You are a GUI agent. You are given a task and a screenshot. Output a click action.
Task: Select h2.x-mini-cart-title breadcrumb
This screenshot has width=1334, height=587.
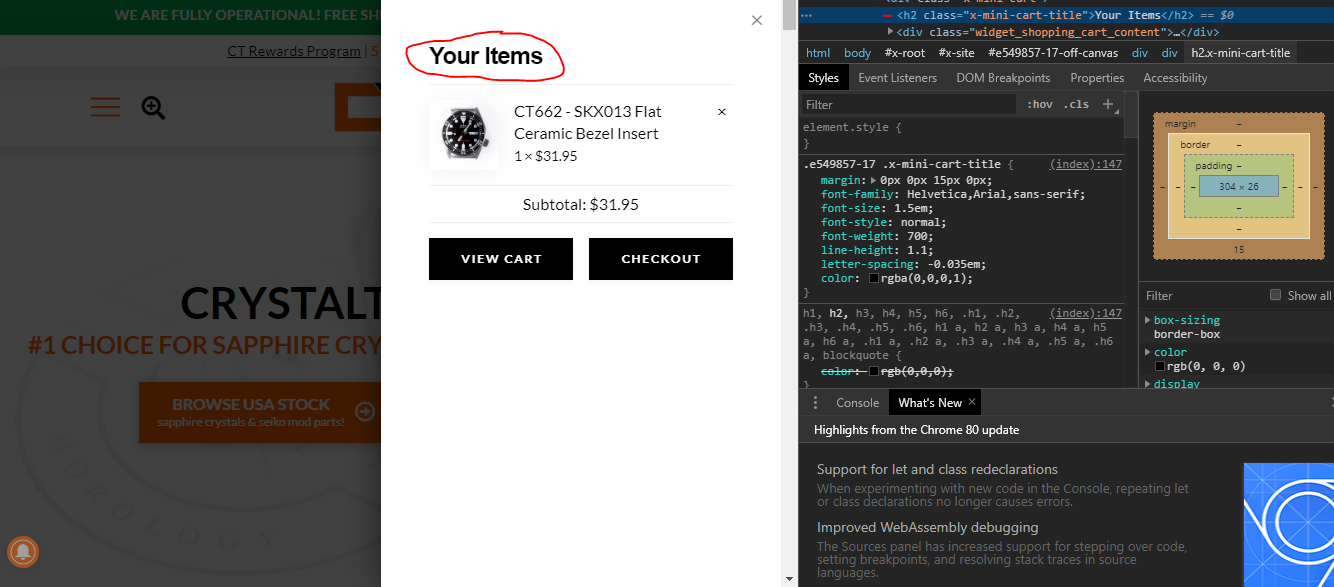(1240, 53)
